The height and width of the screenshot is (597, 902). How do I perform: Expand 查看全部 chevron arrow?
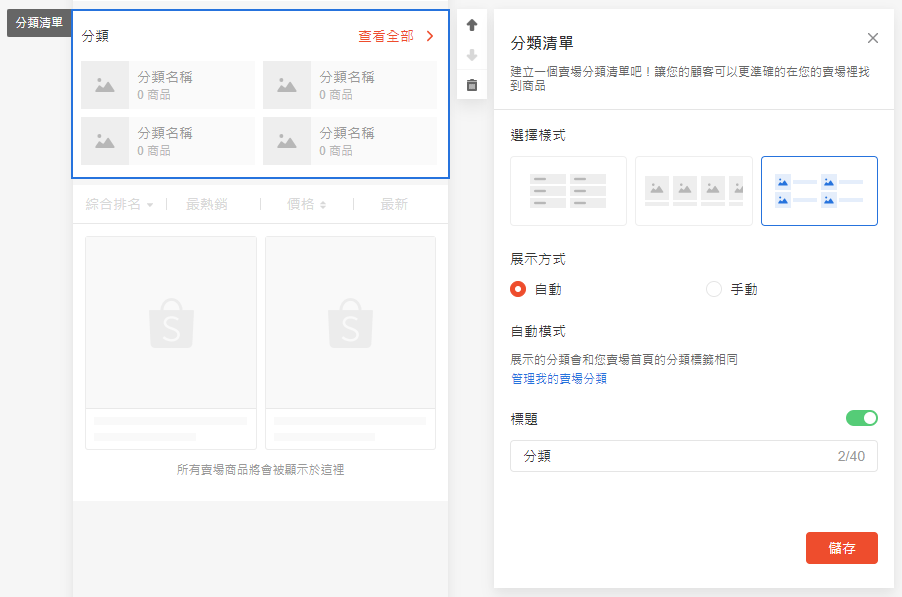click(x=430, y=36)
